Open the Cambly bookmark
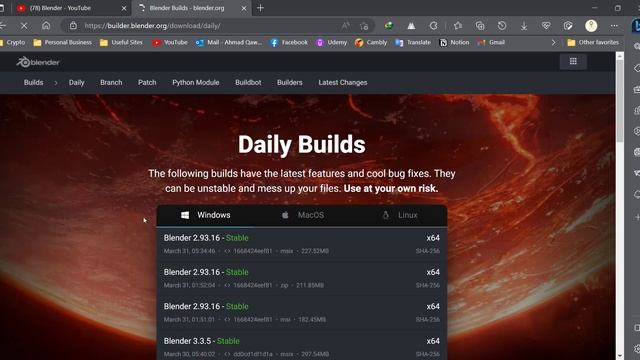Screen dimensions: 640x360 371,42
